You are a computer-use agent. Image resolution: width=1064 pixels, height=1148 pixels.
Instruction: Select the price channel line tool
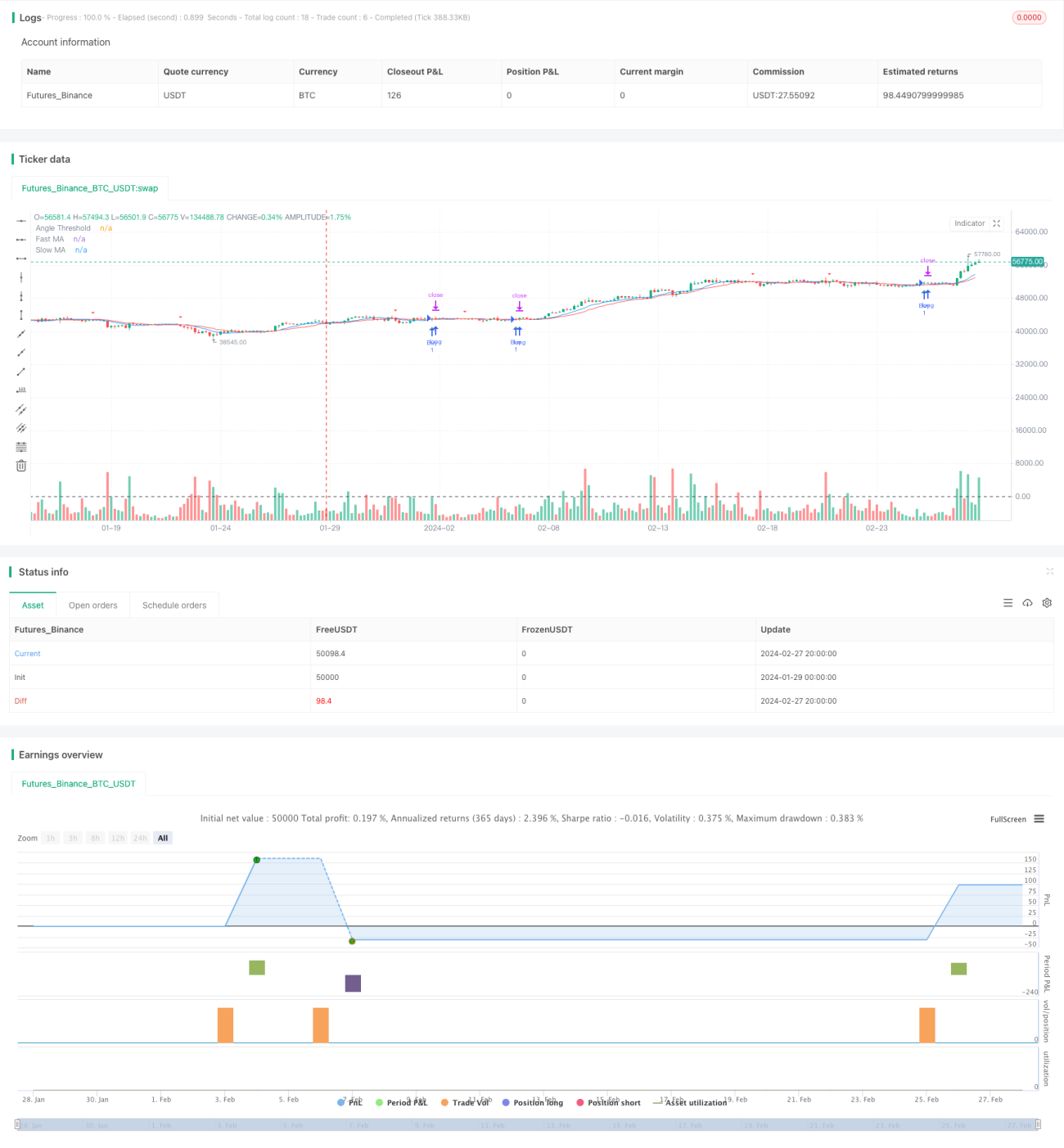pyautogui.click(x=21, y=409)
